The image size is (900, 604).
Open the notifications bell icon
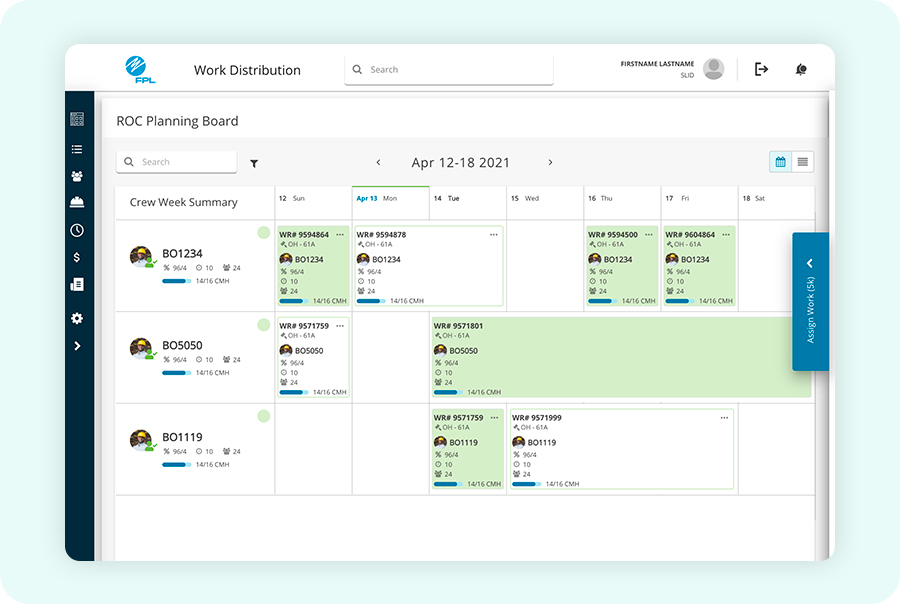click(801, 69)
